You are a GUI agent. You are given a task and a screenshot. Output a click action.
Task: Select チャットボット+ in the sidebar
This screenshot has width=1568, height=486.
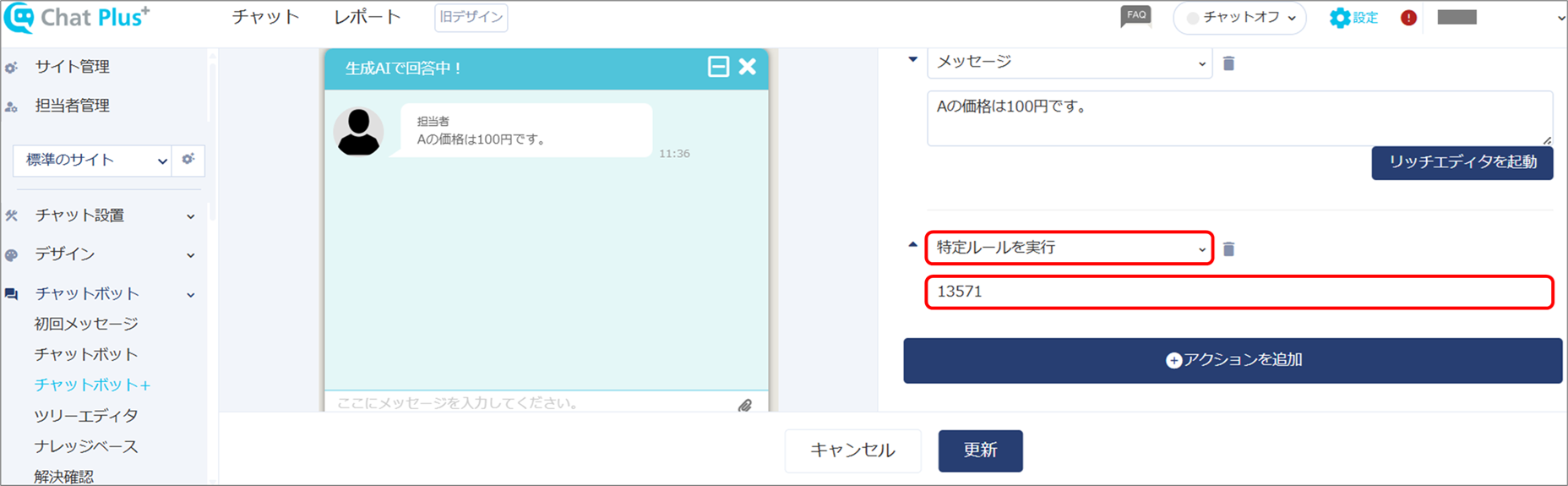click(93, 385)
